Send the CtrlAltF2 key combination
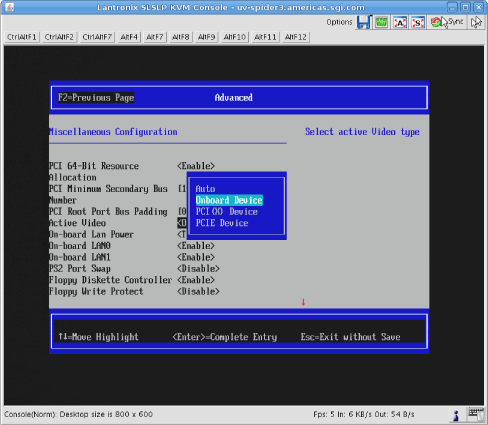Viewport: 488px width, 425px height. click(x=59, y=37)
